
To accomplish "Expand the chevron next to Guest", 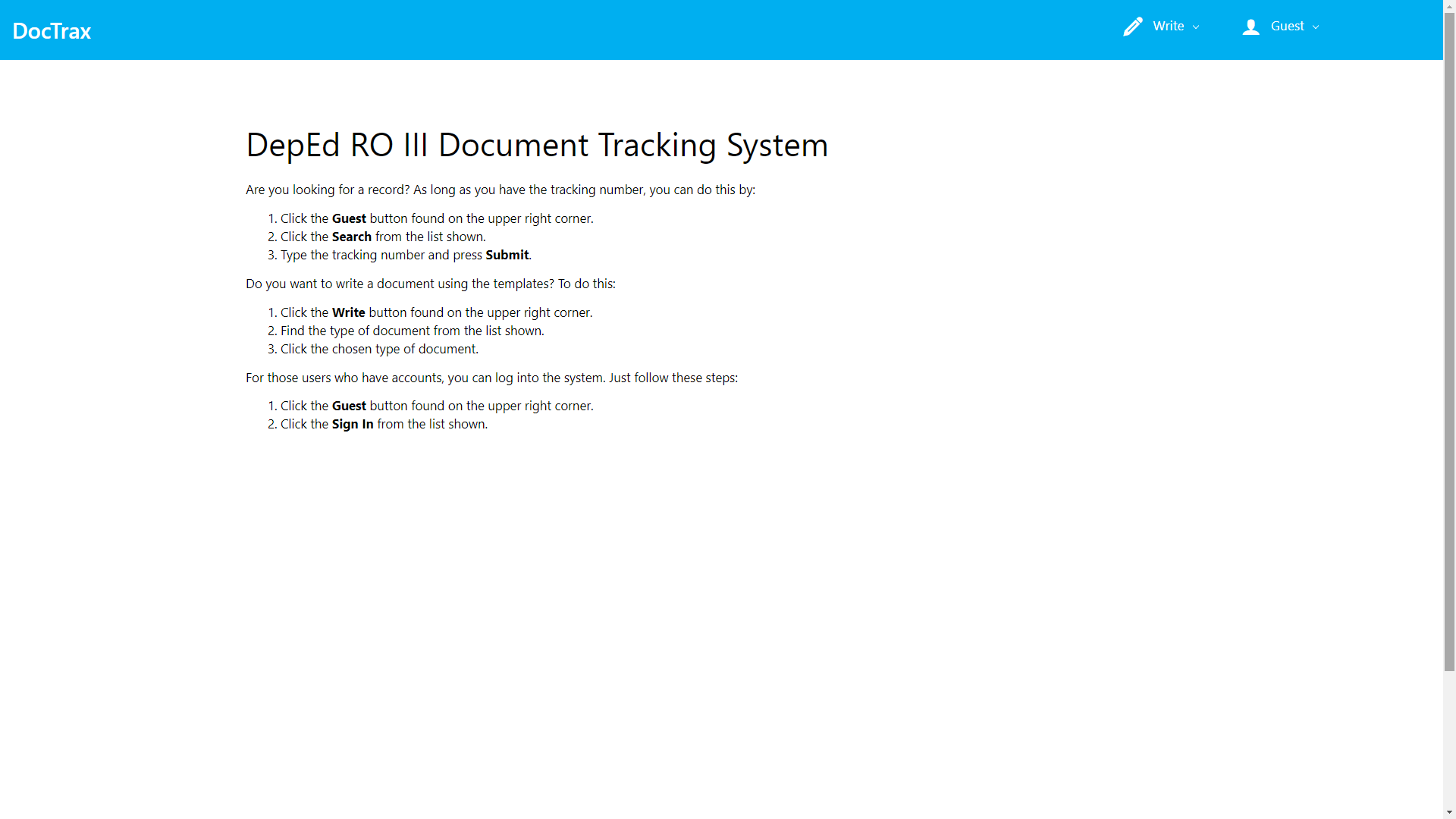I will [1316, 27].
